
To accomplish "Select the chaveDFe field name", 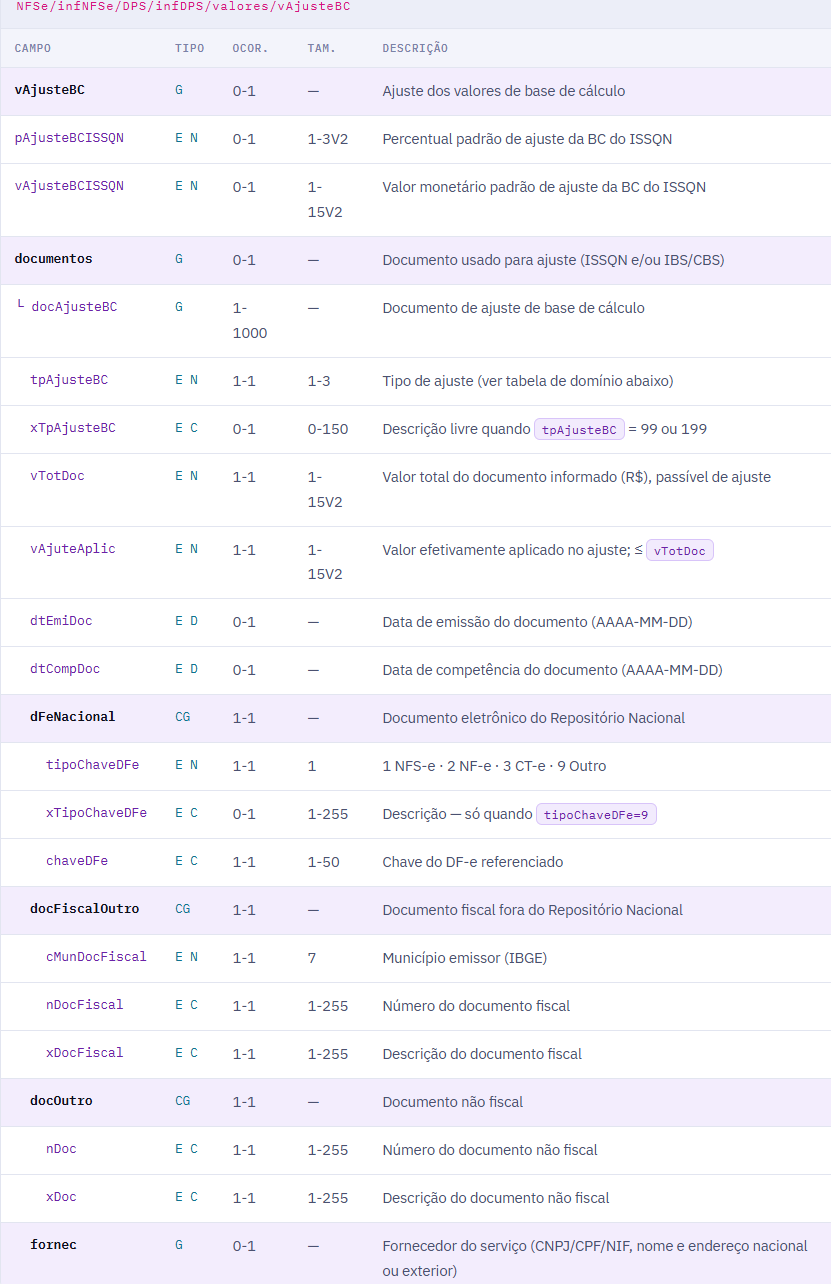I will pyautogui.click(x=77, y=861).
